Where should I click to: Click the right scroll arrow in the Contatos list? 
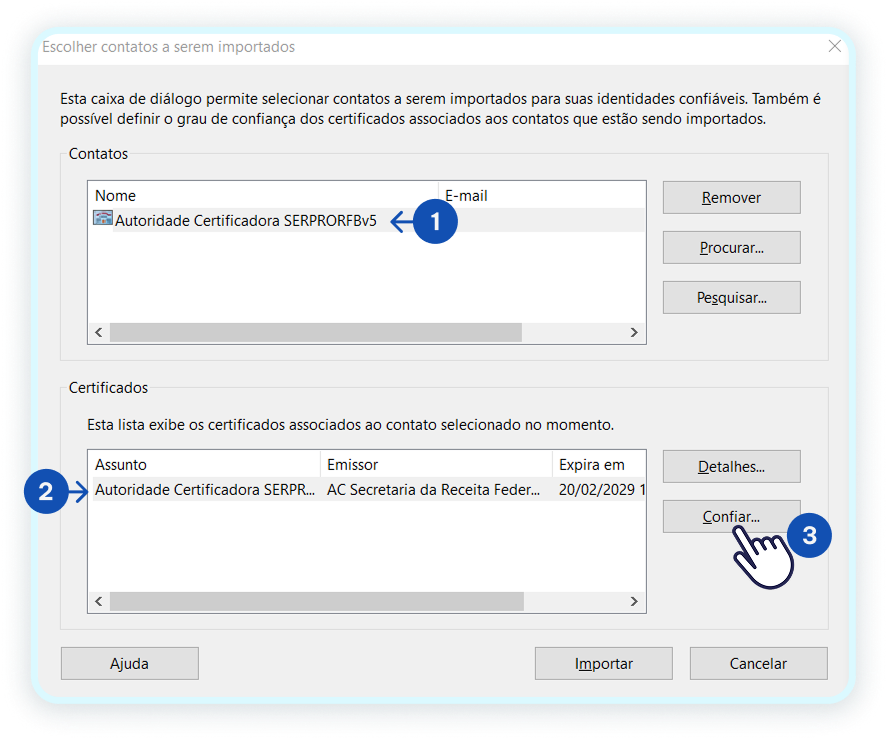point(634,332)
